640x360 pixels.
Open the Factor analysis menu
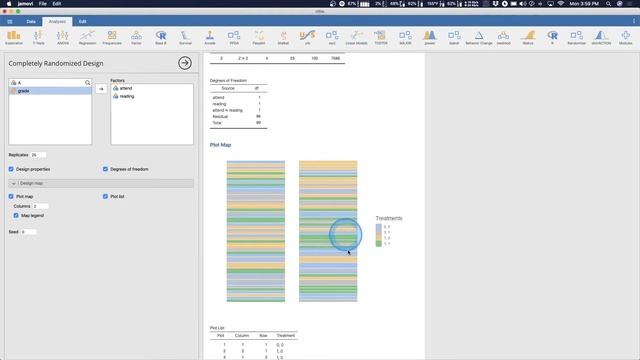point(136,38)
